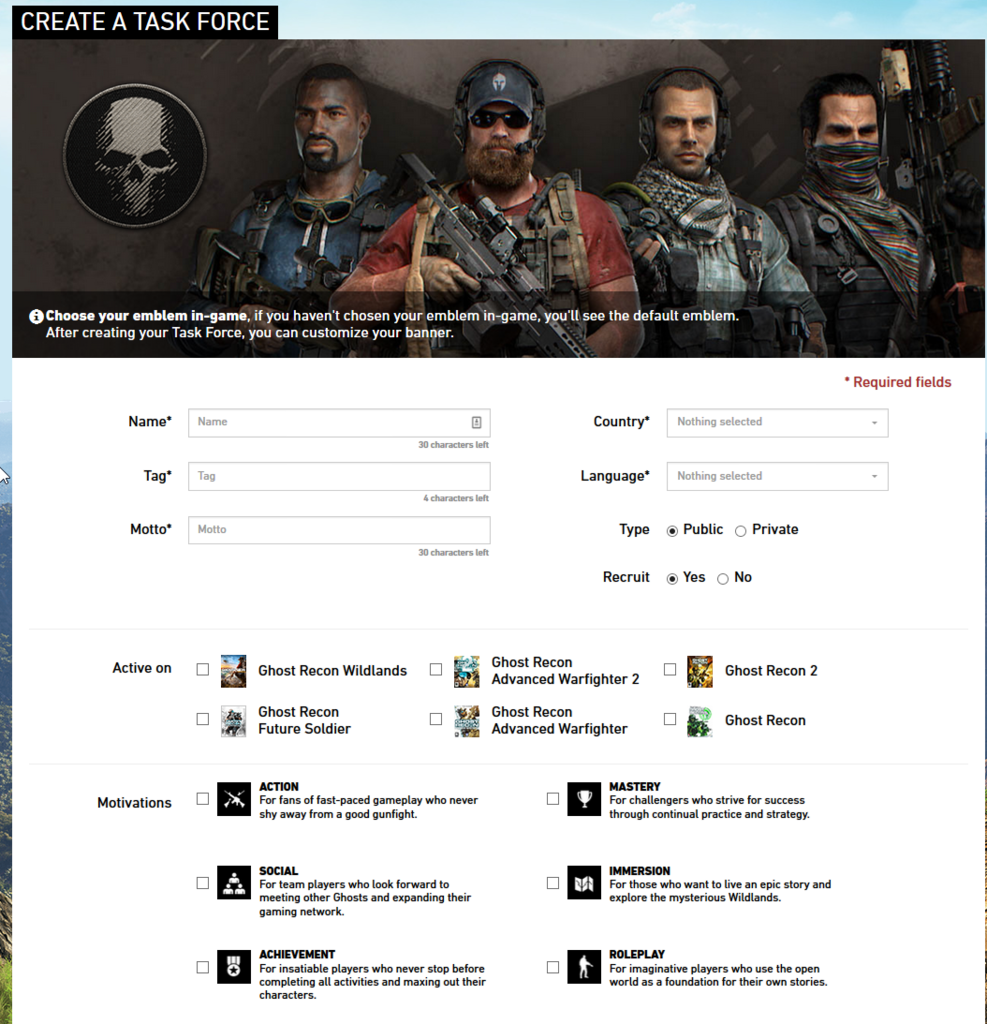The width and height of the screenshot is (987, 1024).
Task: Click the info icon beside emblem notice
Action: tap(36, 317)
